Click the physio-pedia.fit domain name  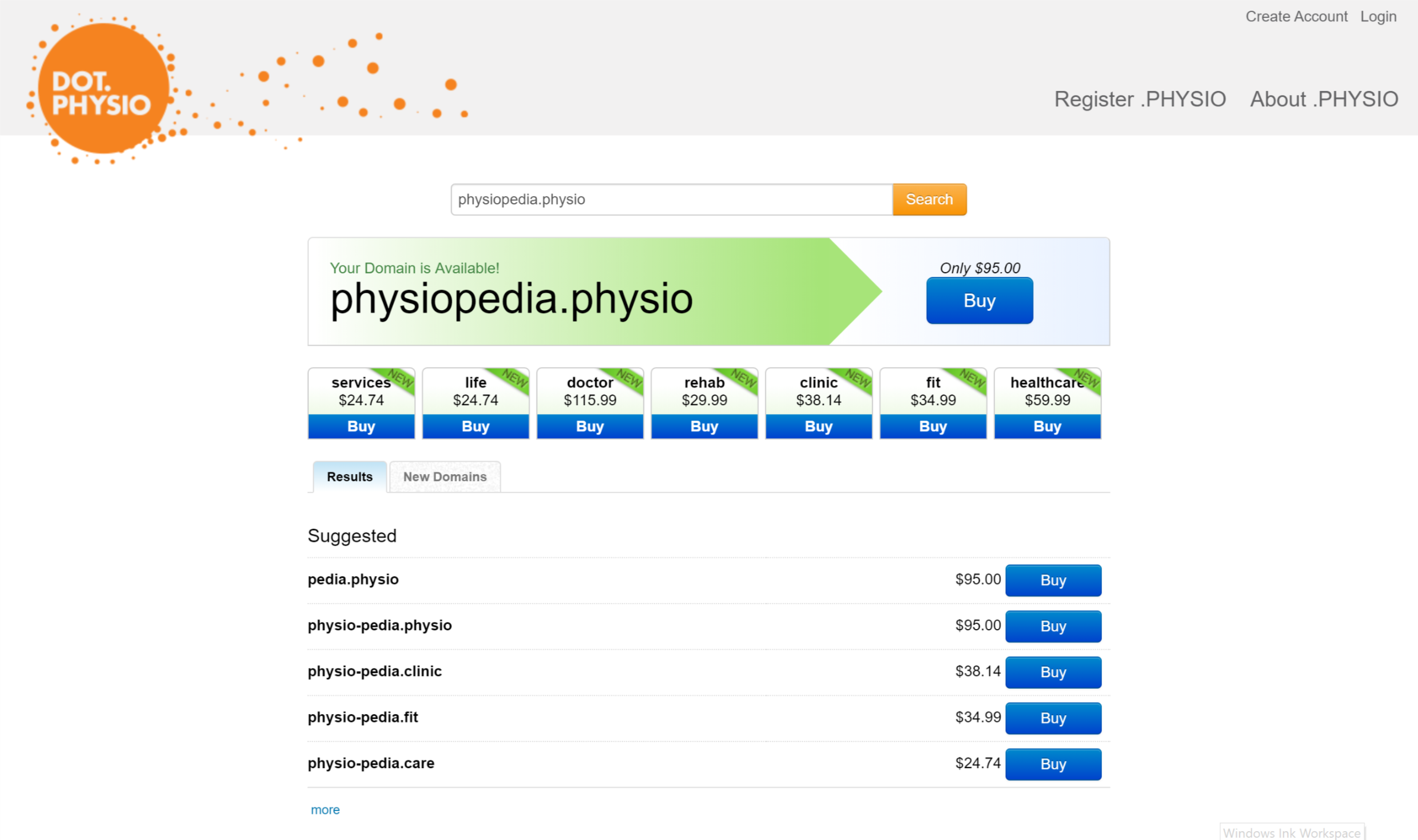[x=362, y=717]
